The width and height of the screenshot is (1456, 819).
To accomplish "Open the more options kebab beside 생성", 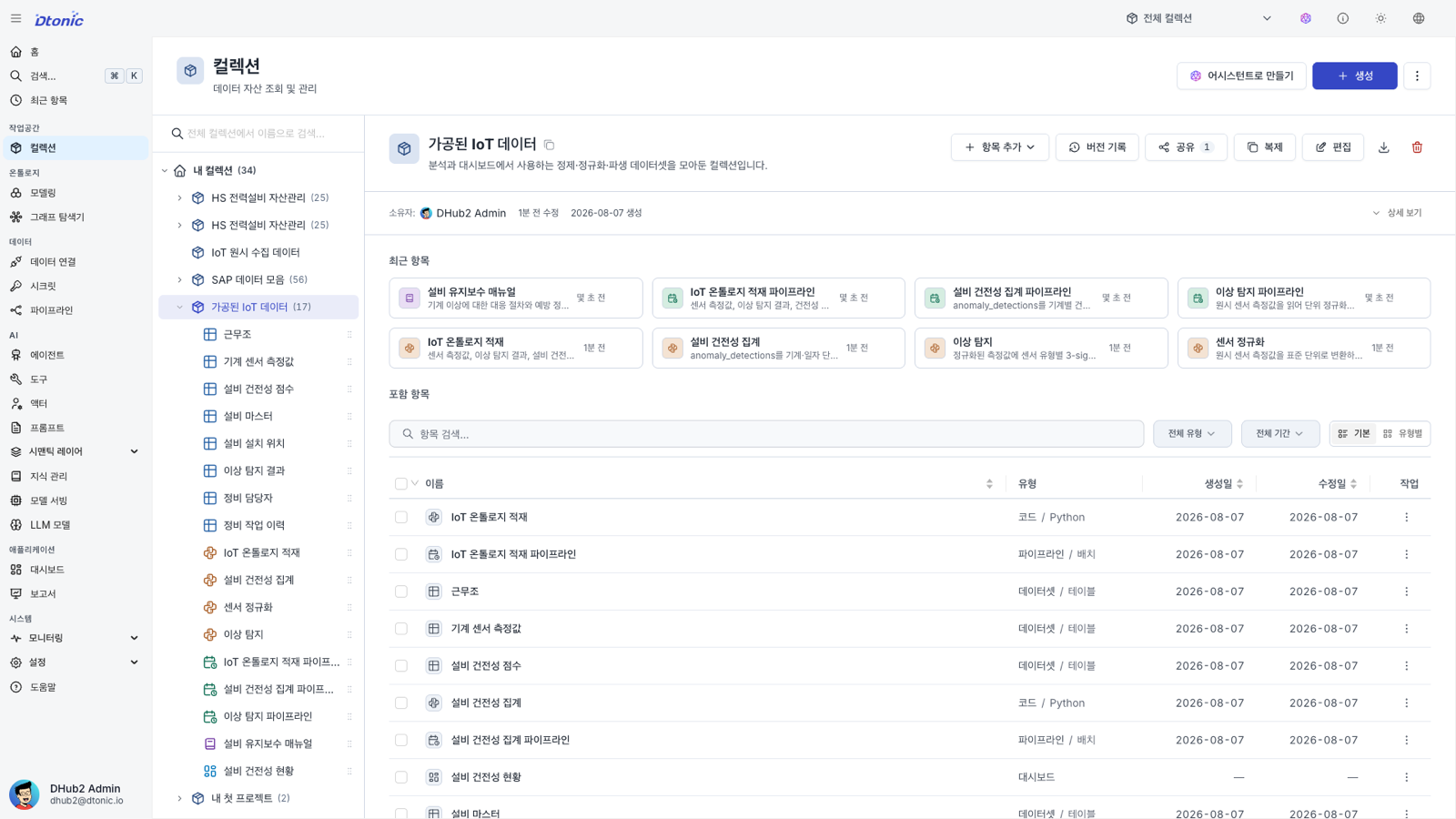I will pos(1417,76).
